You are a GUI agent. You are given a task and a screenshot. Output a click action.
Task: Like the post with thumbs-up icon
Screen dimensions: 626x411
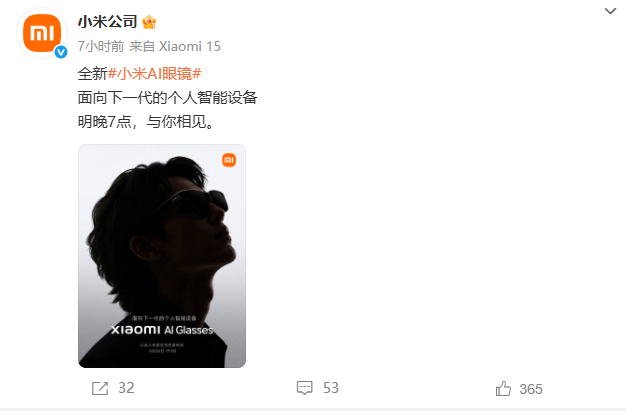coord(503,389)
